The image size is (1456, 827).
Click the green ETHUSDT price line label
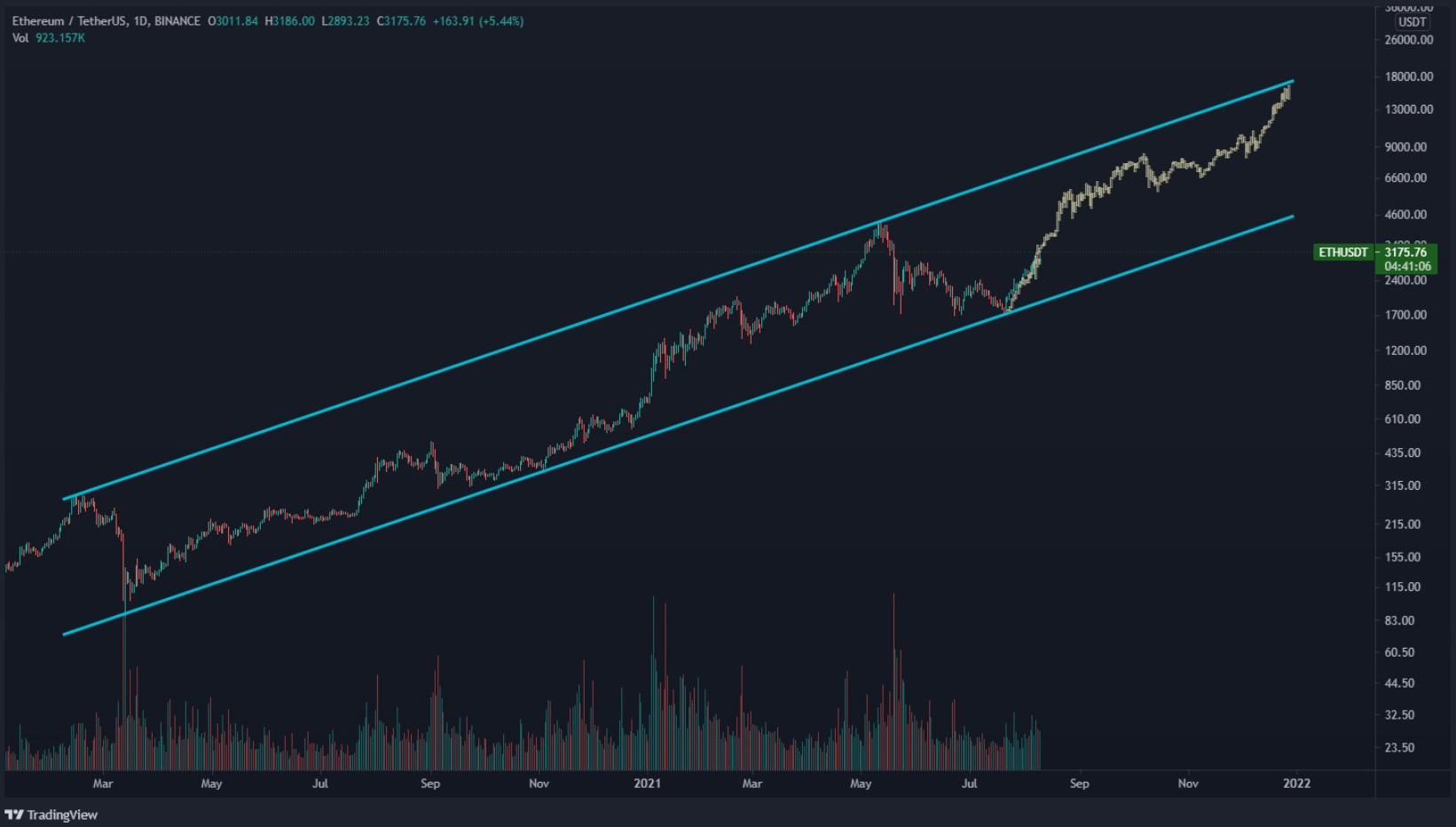point(1342,253)
